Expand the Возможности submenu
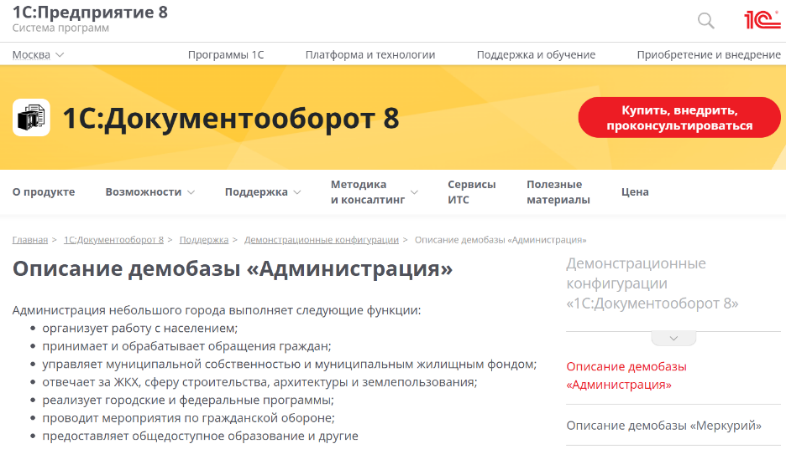 pos(150,192)
